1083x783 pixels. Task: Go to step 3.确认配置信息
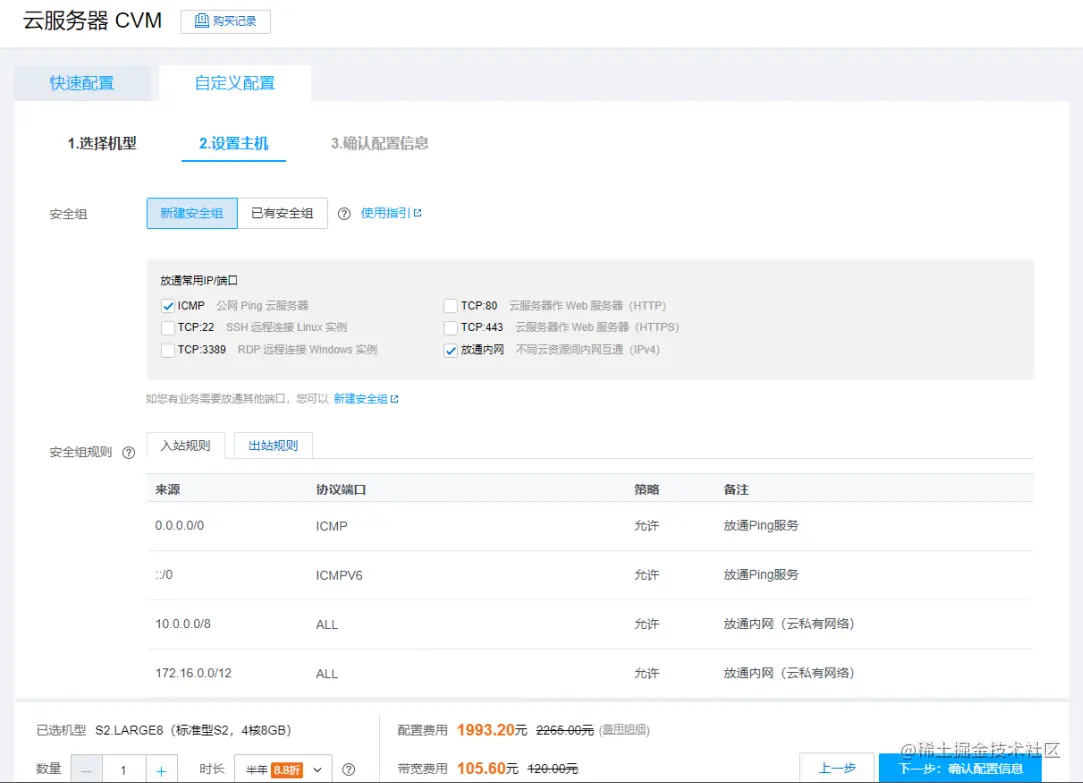pos(380,144)
